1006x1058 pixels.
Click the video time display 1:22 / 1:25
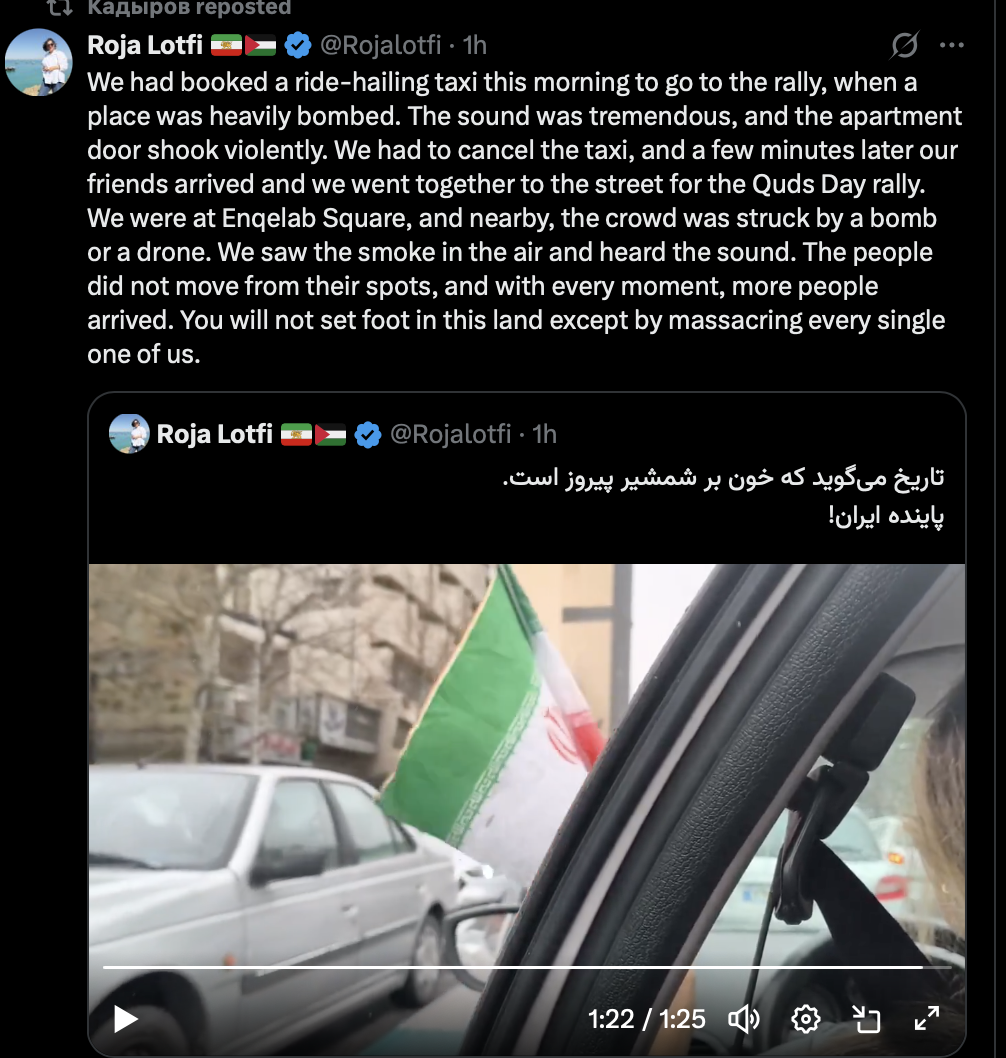coord(646,1019)
